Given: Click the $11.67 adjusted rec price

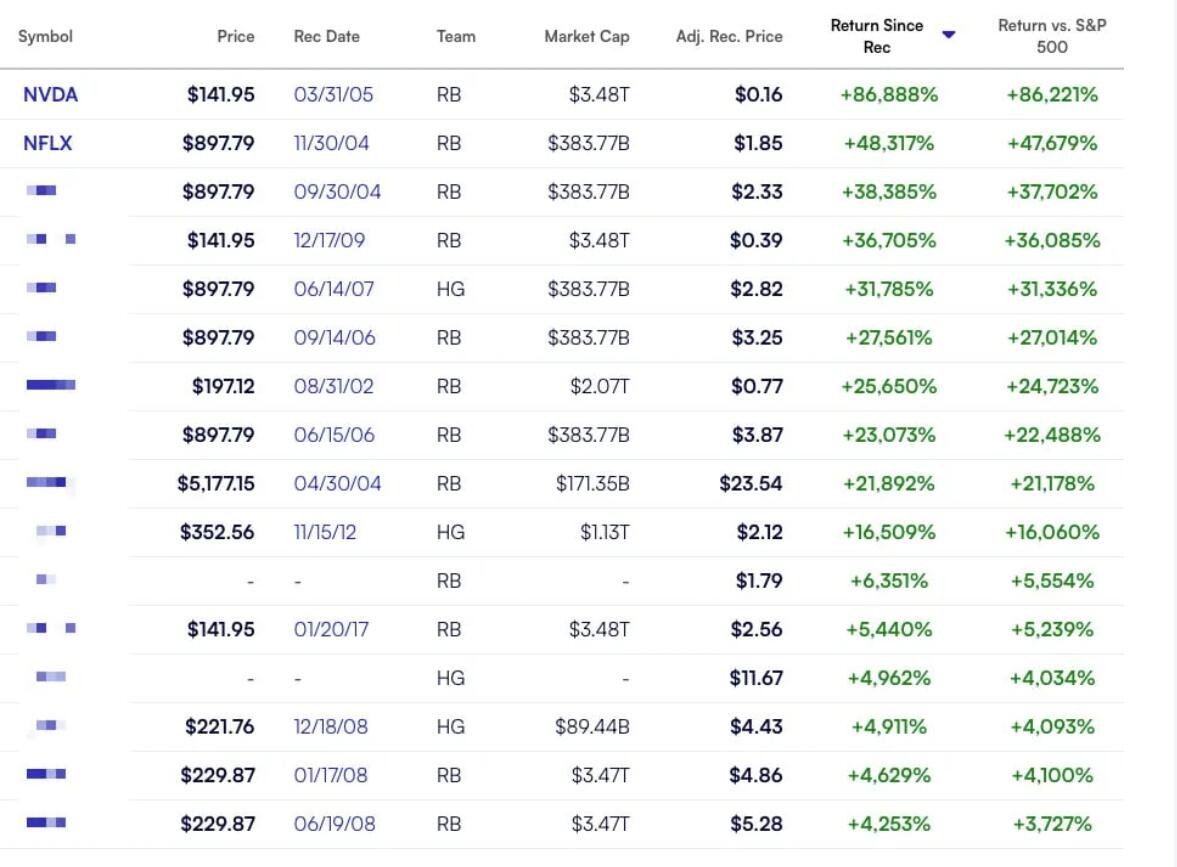Looking at the screenshot, I should pos(756,678).
